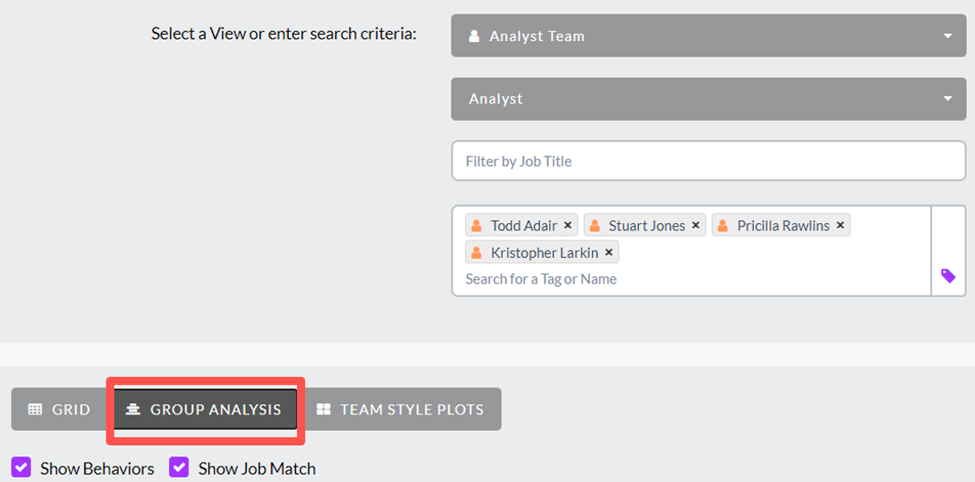The image size is (975, 482).
Task: Open the Analyst Team view dropdown
Action: [708, 36]
